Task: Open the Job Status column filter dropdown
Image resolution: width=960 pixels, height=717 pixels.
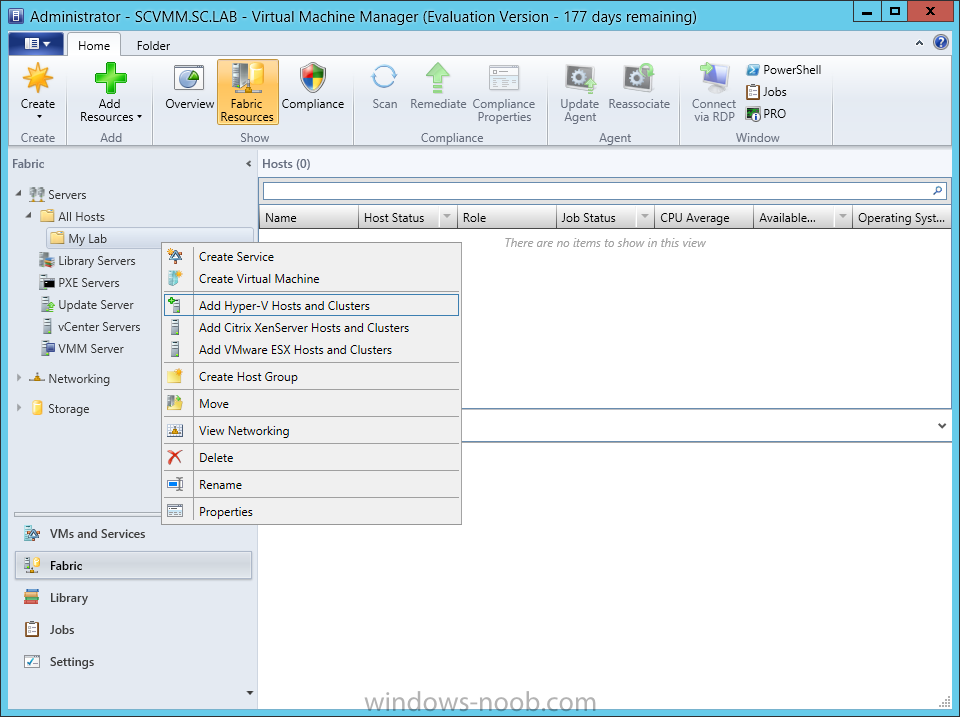Action: tap(645, 217)
